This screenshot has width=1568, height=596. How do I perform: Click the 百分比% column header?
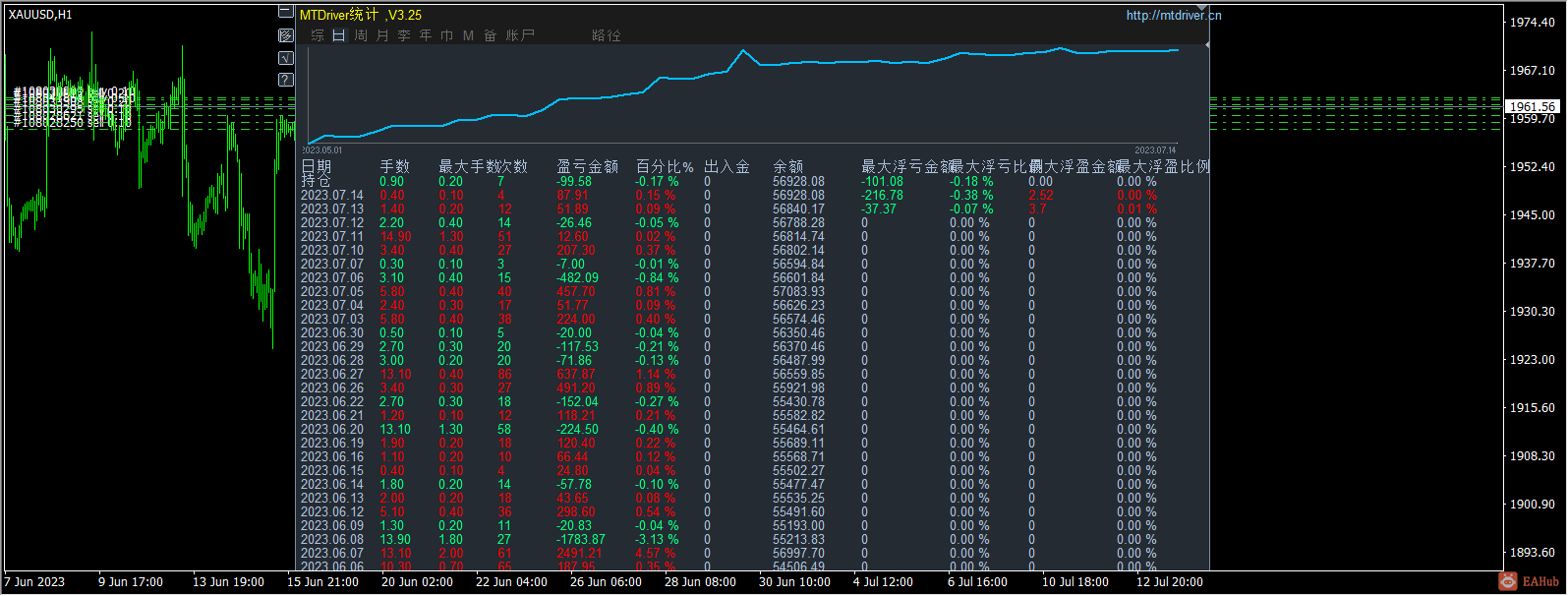[665, 167]
